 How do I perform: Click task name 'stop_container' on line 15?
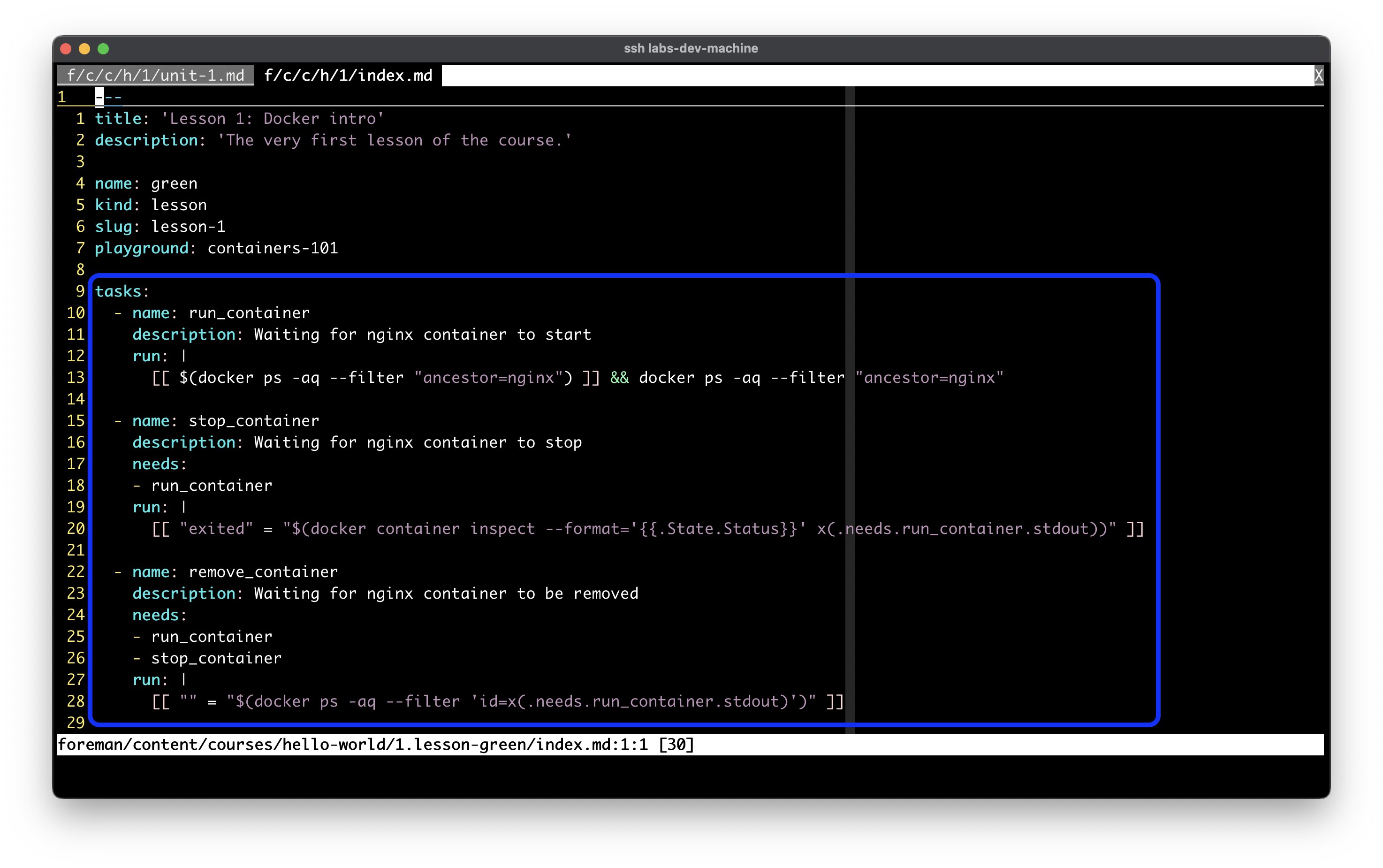coord(254,421)
